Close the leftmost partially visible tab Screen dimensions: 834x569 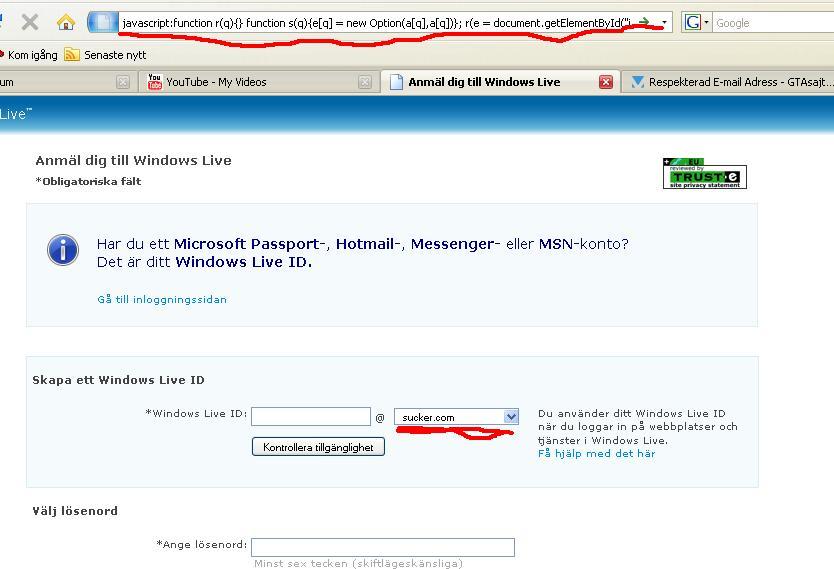pyautogui.click(x=123, y=82)
